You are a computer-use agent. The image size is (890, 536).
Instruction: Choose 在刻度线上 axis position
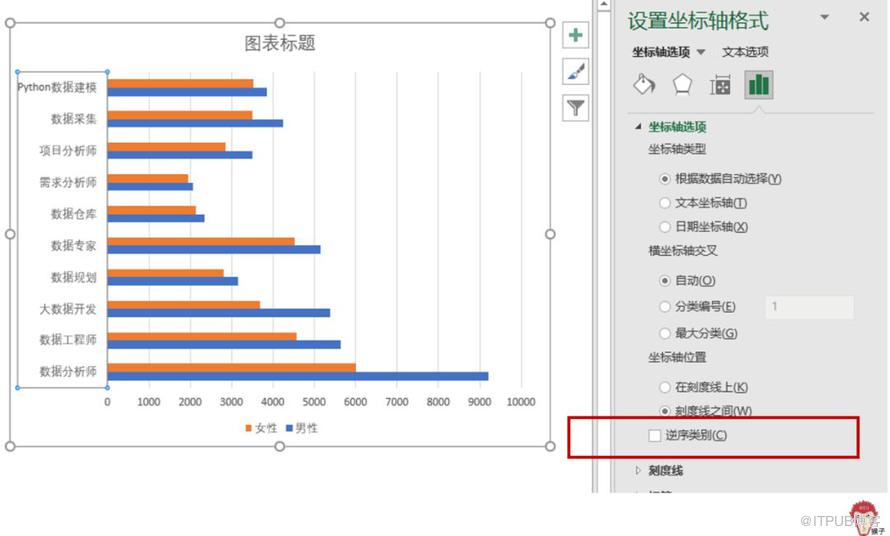click(x=665, y=387)
